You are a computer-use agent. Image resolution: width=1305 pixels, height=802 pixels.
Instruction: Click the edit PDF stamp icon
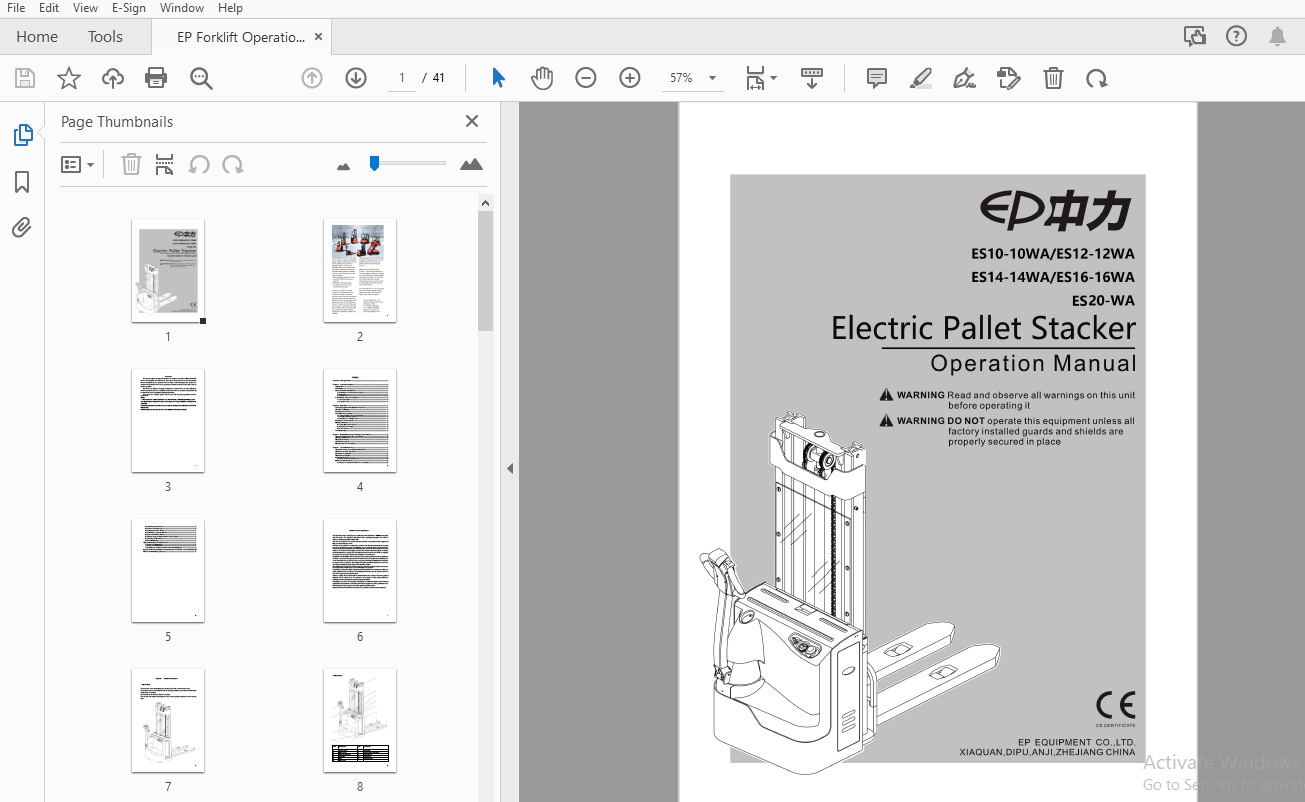(x=1009, y=78)
